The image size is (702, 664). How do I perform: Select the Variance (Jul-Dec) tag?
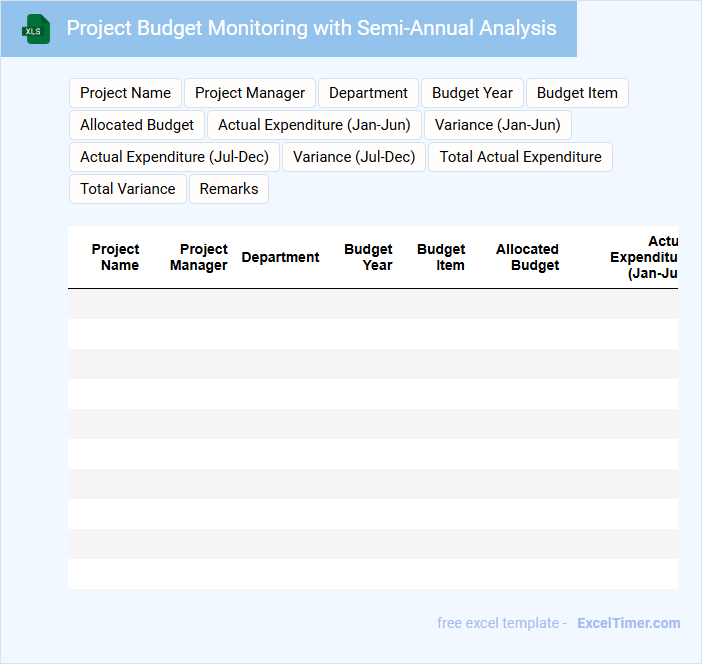point(354,157)
